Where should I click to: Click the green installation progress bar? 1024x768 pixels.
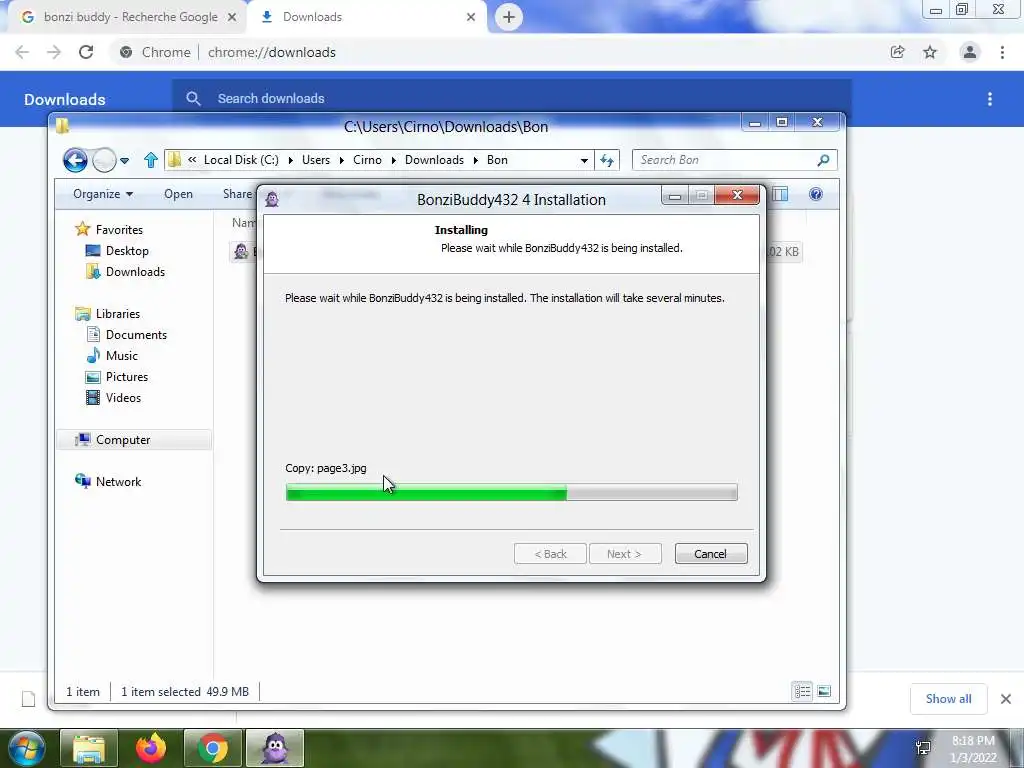click(511, 492)
